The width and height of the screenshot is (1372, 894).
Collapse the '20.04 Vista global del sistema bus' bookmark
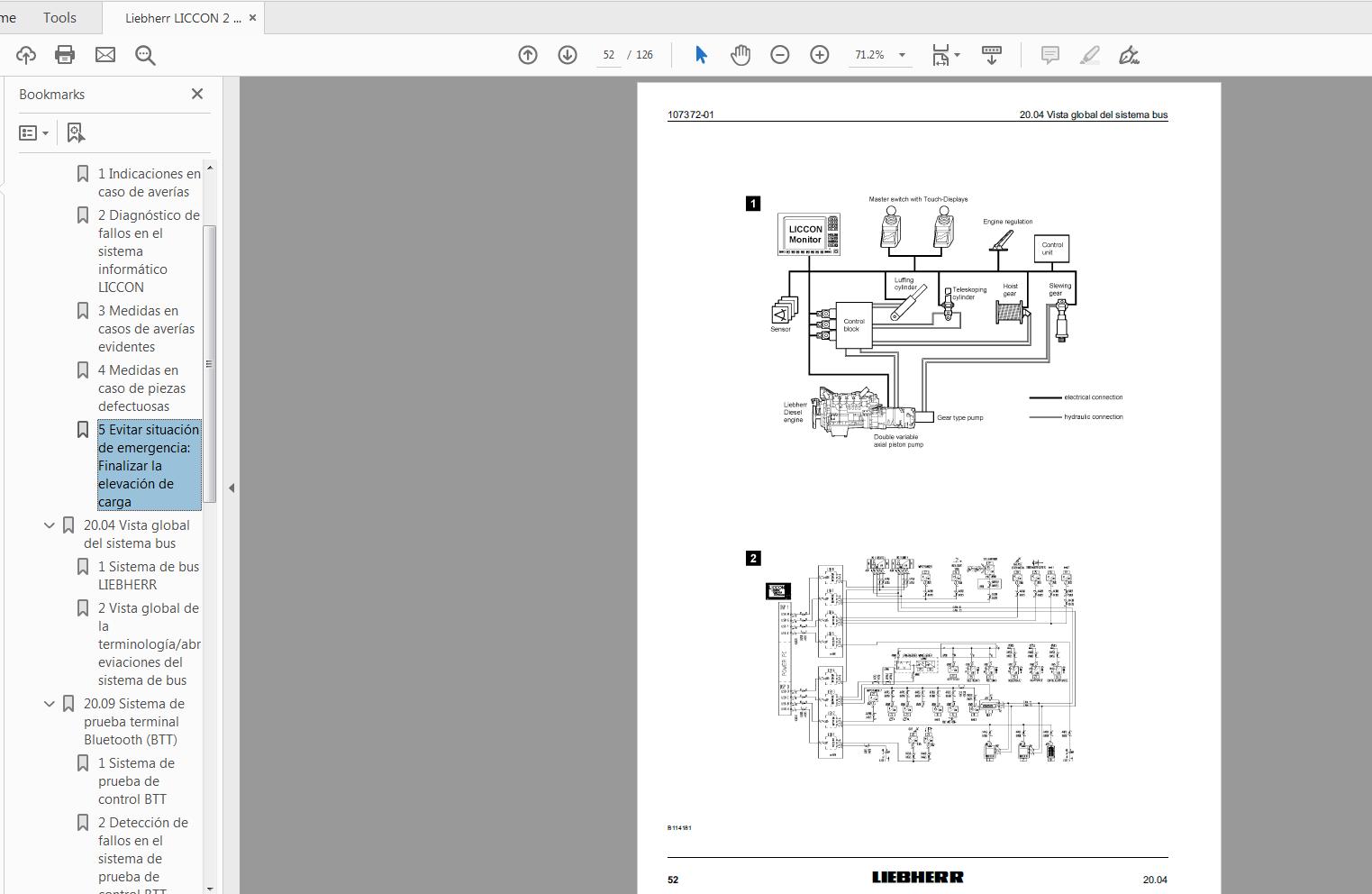click(x=49, y=525)
